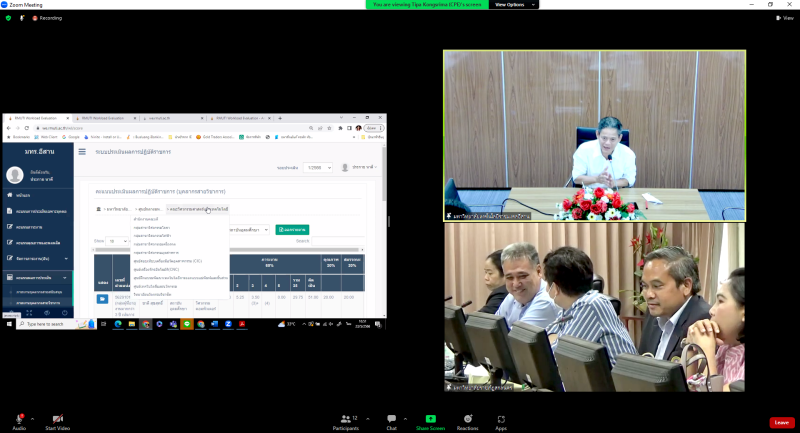Expand video options arrow next to Start Video
Viewport: 800px width, 433px height.
click(76, 418)
